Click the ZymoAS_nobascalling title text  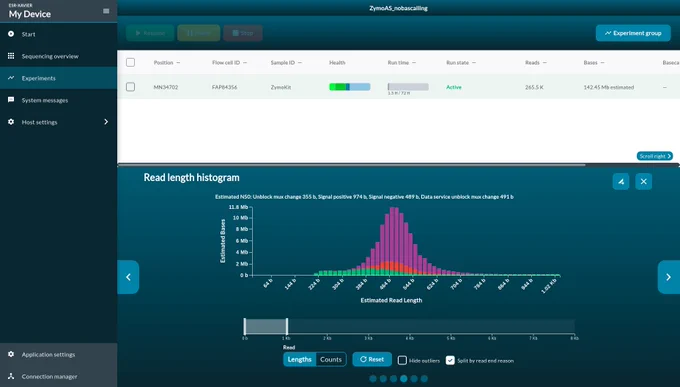(x=398, y=8)
